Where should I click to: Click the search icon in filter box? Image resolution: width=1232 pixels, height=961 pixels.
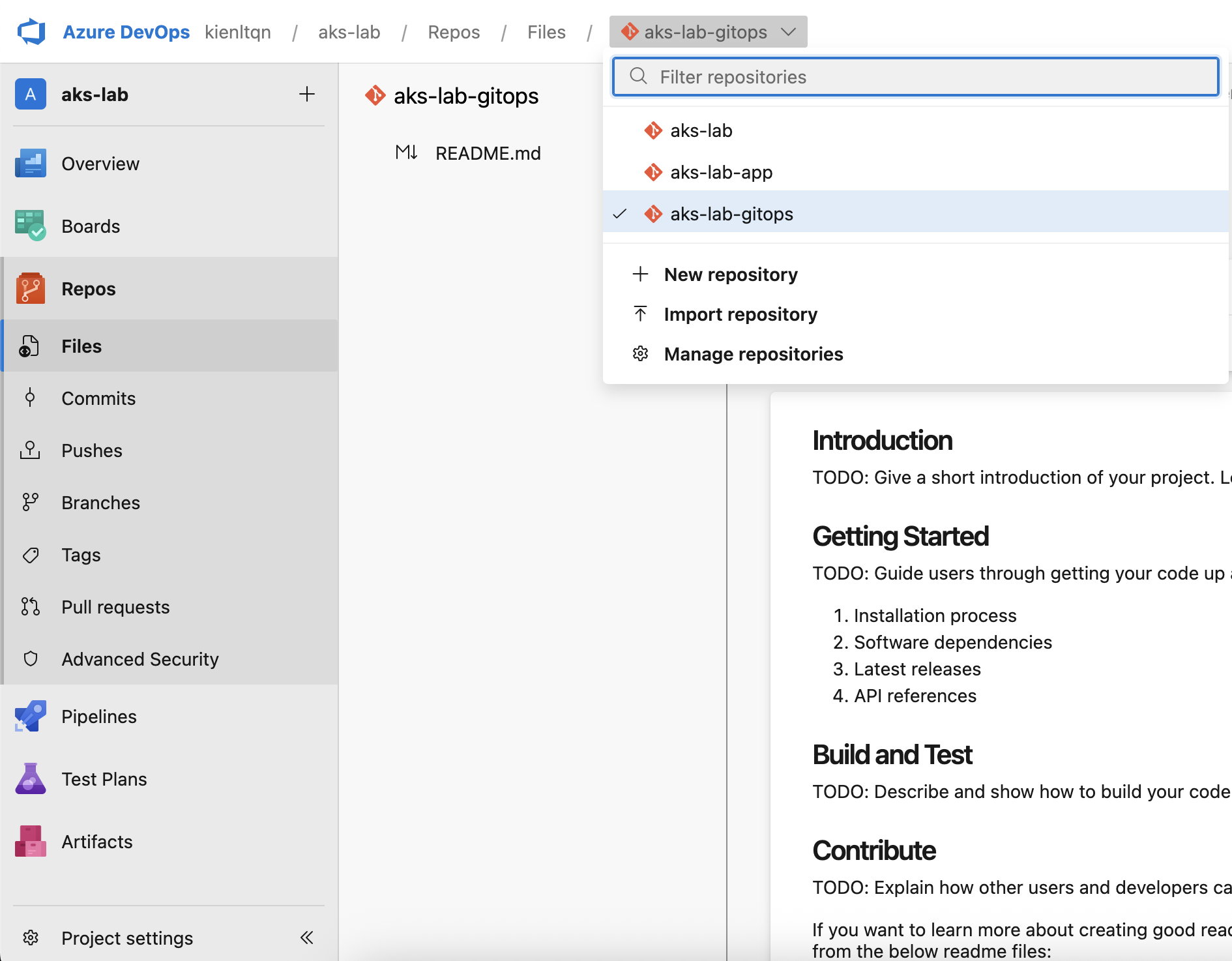(x=639, y=76)
